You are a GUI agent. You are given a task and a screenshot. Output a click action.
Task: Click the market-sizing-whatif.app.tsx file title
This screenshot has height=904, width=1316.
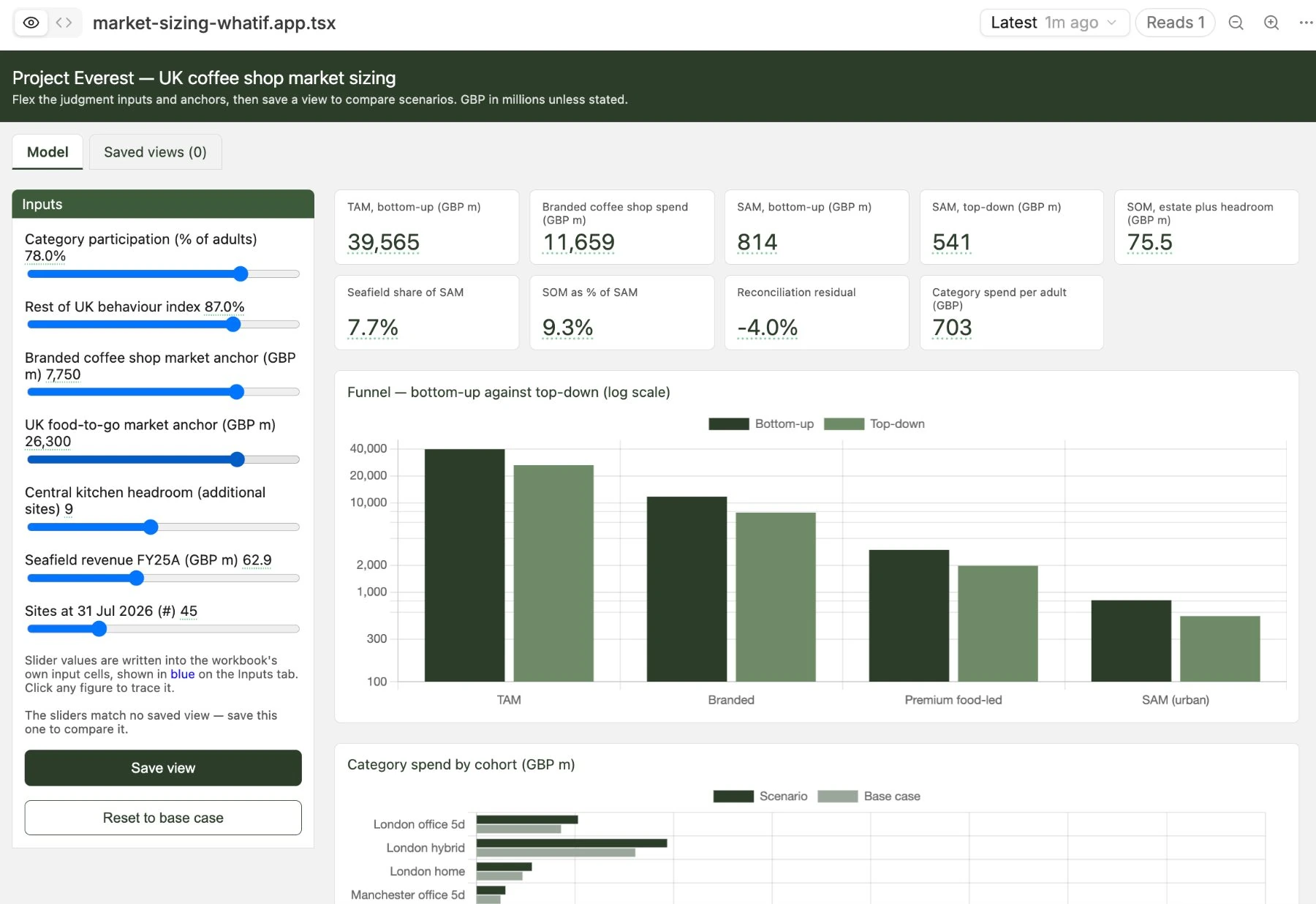tap(214, 23)
